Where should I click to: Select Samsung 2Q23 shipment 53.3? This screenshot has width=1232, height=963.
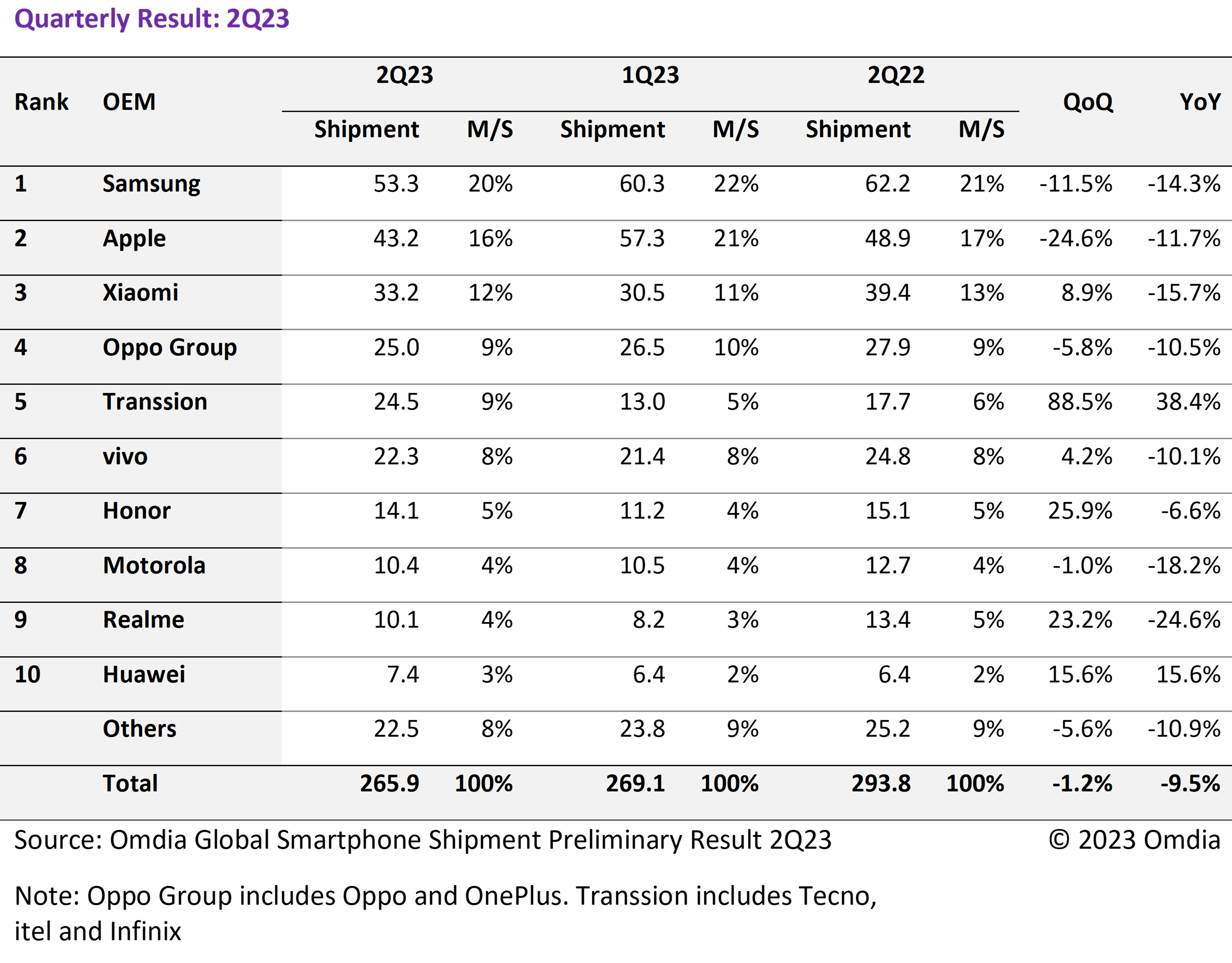click(x=396, y=184)
